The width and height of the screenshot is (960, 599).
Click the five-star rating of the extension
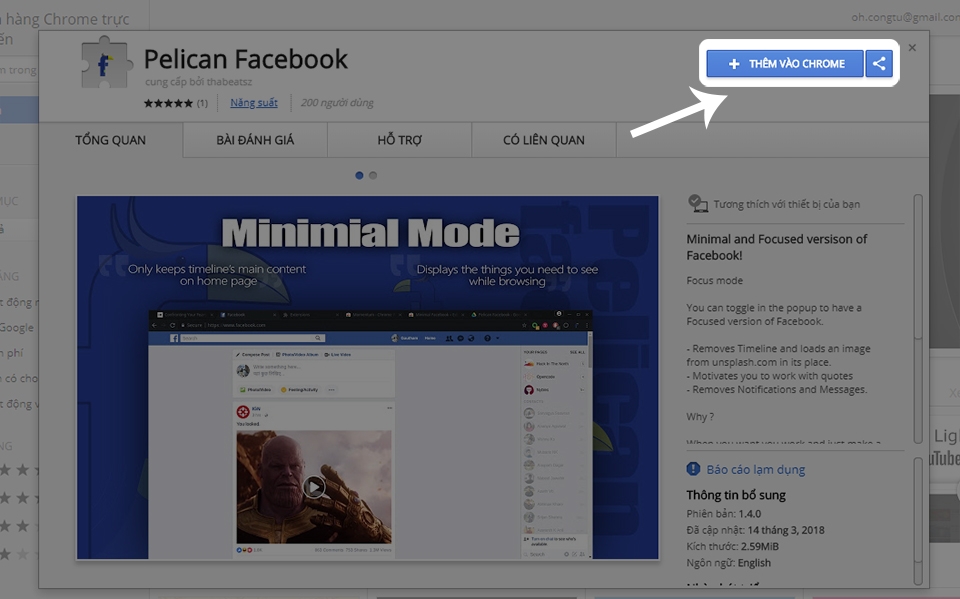click(x=168, y=103)
